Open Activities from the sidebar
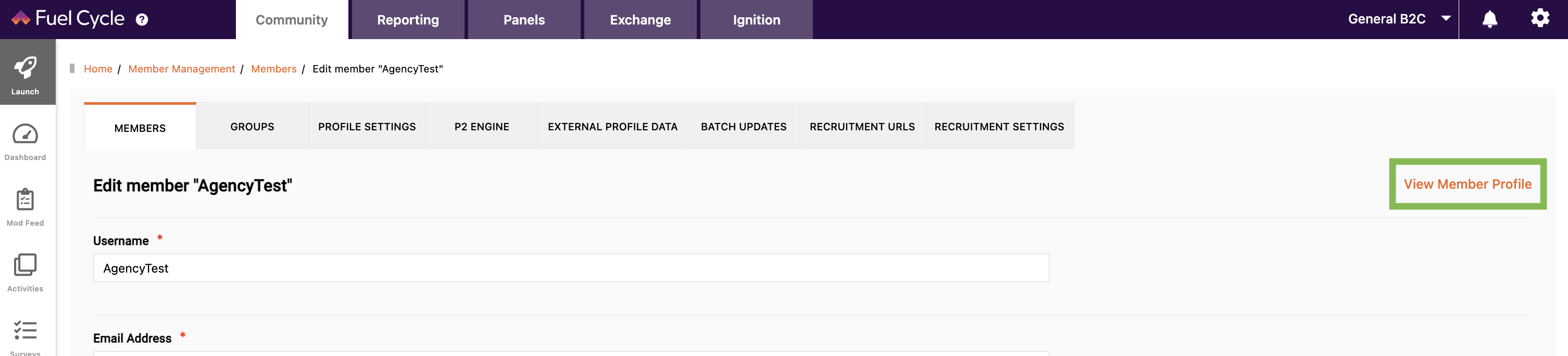The width and height of the screenshot is (1568, 356). point(25,274)
